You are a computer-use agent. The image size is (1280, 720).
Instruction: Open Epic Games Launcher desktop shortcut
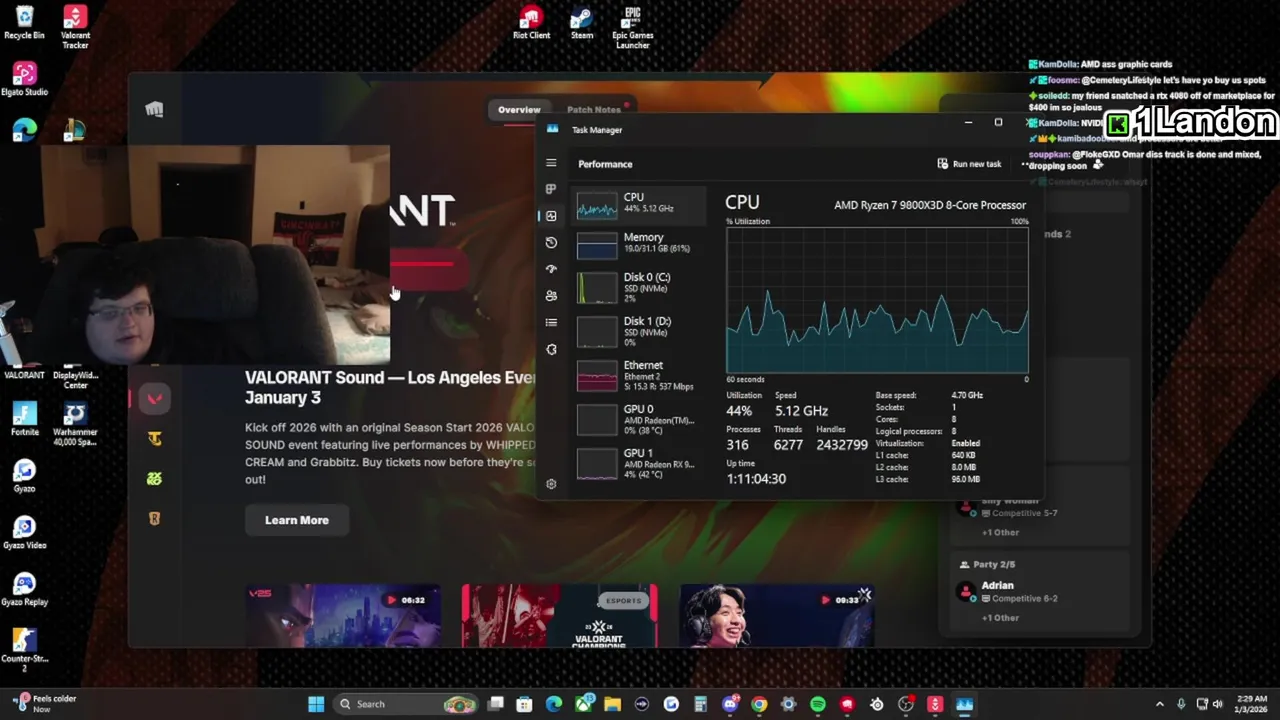coord(632,27)
